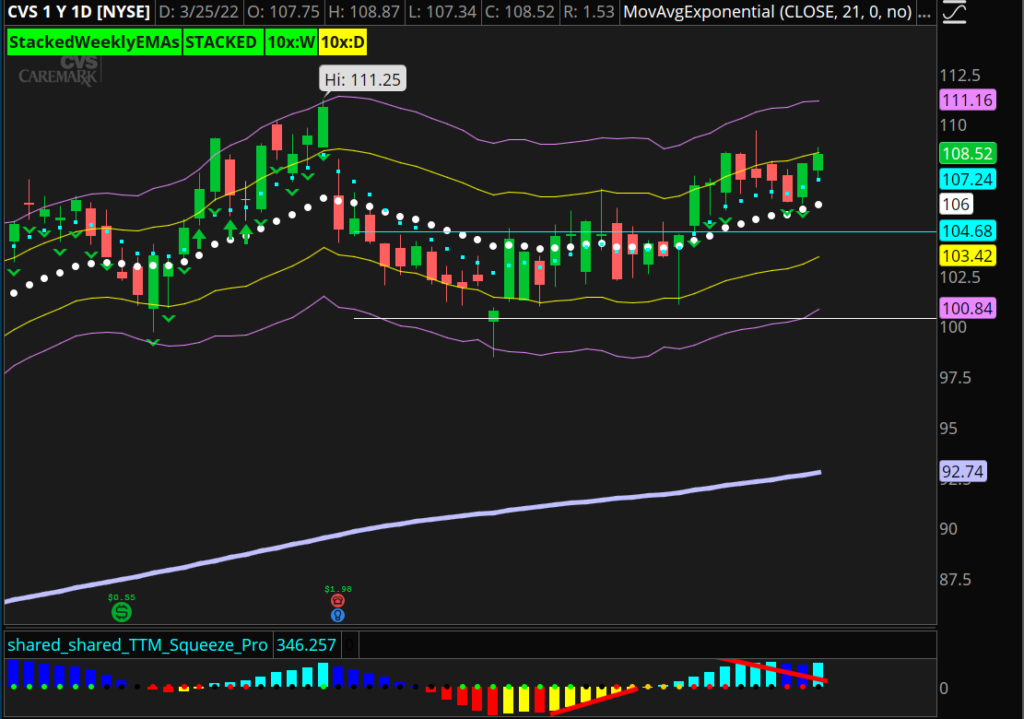Viewport: 1024px width, 719px height.
Task: Select the yellow 10x:D daily label
Action: click(342, 43)
